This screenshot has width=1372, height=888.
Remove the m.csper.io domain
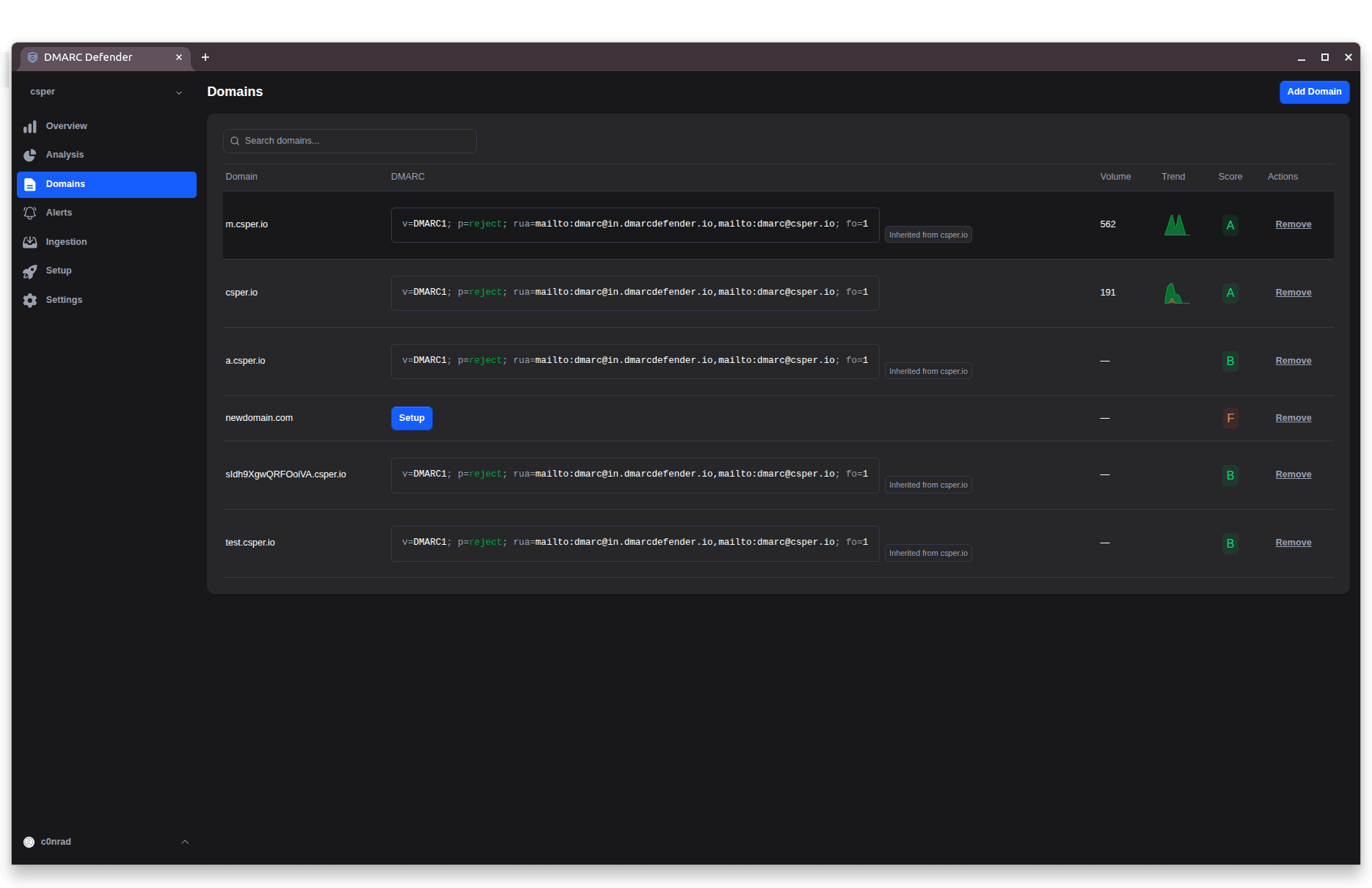tap(1293, 224)
